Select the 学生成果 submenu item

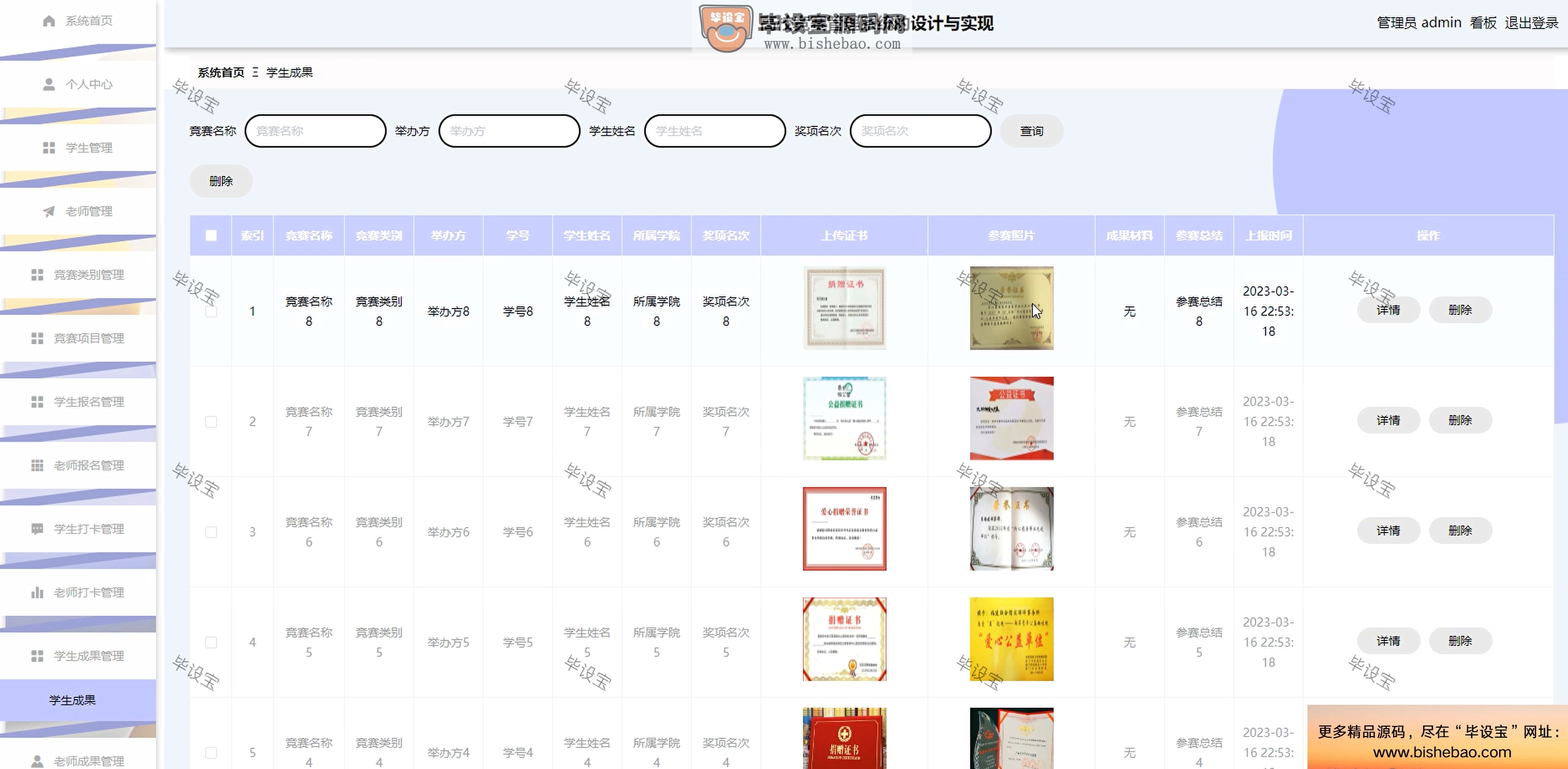point(78,700)
